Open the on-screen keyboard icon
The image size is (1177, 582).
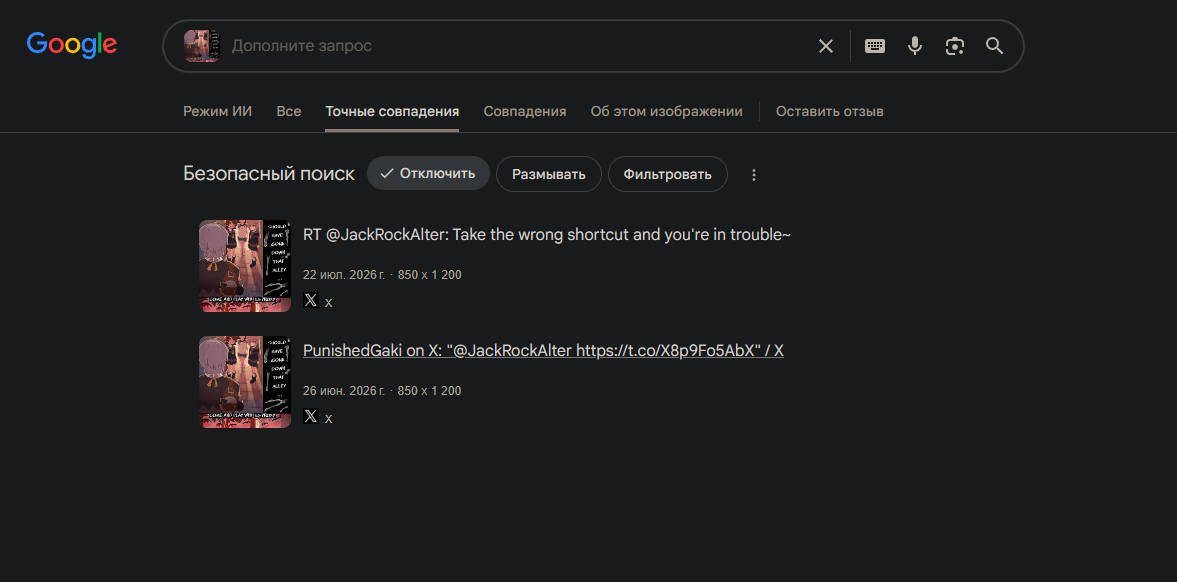click(874, 46)
